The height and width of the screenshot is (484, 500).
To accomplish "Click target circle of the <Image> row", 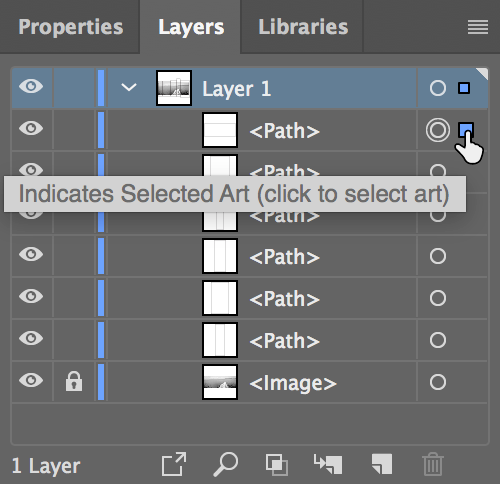I will (438, 382).
